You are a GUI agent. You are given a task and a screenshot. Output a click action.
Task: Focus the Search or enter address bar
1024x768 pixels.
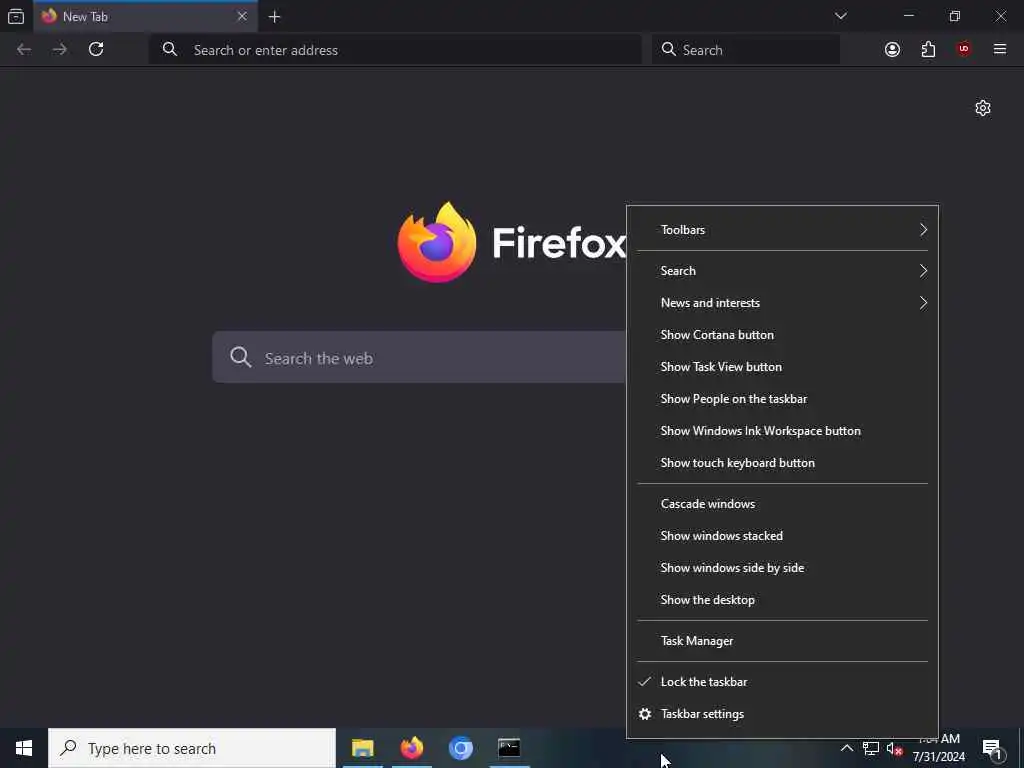(395, 50)
